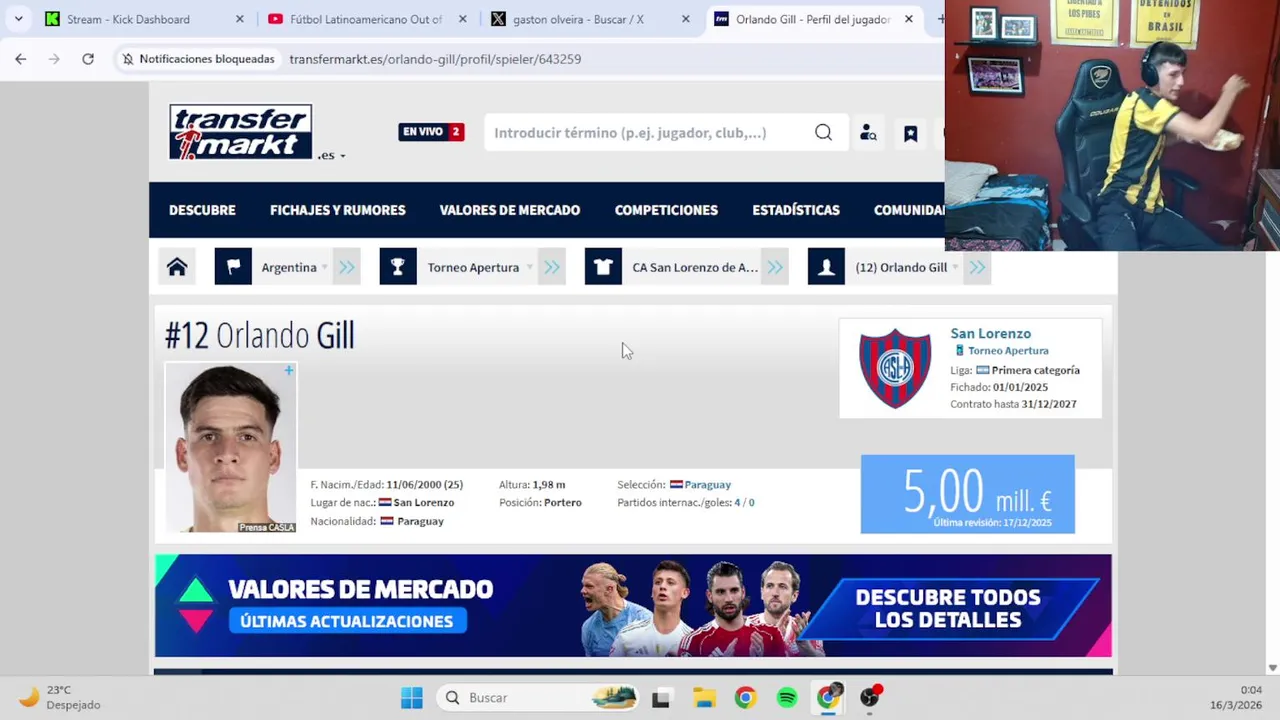Click the double arrow after CA San Lorenzo
Image resolution: width=1280 pixels, height=720 pixels.
point(776,267)
